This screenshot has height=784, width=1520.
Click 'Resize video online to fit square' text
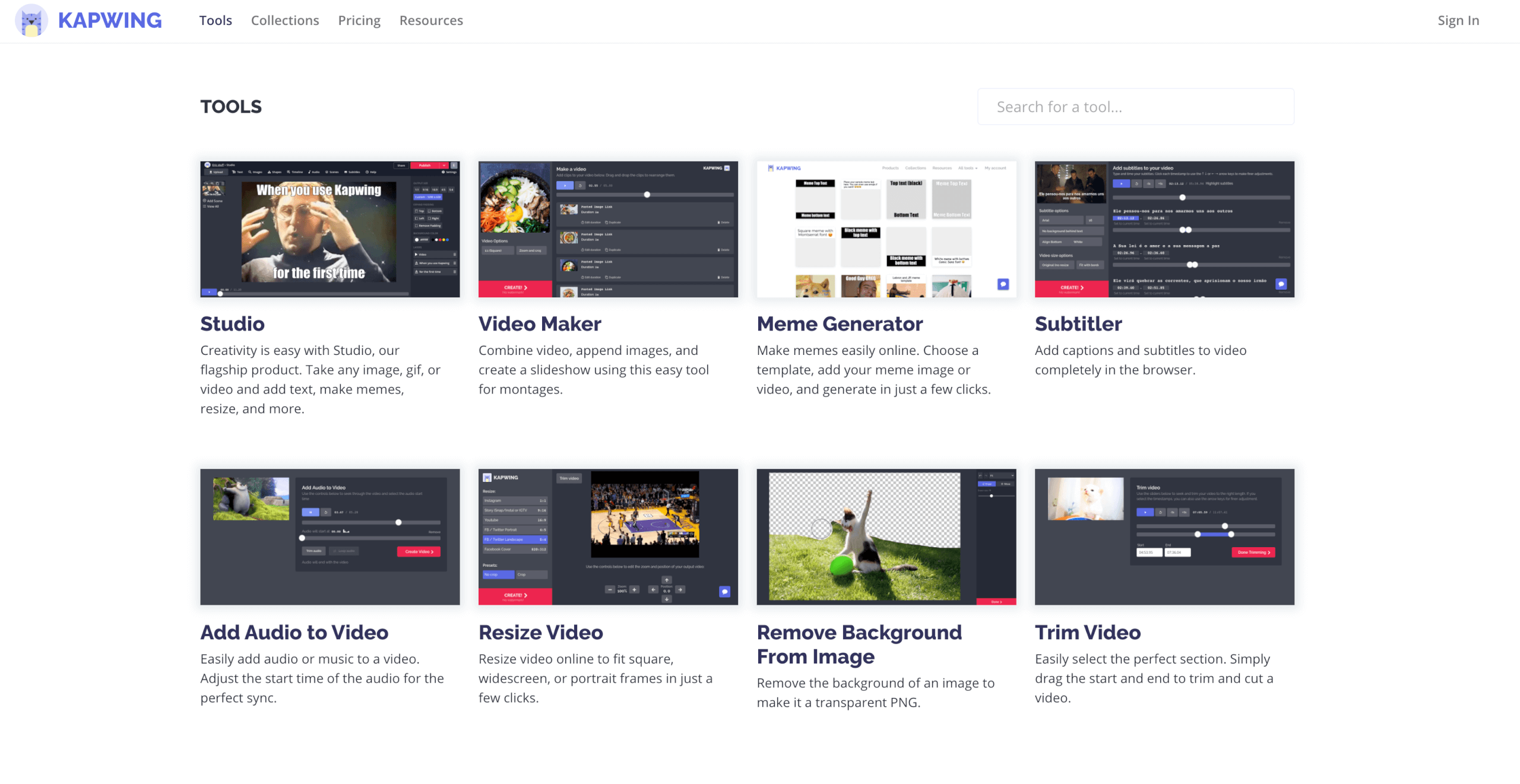[596, 678]
